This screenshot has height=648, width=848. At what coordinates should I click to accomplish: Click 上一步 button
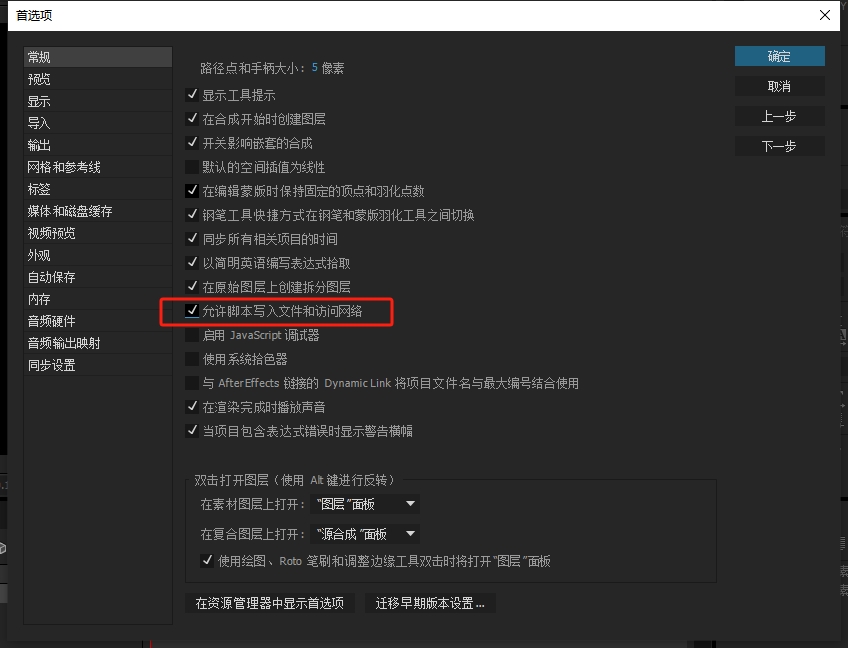(779, 116)
